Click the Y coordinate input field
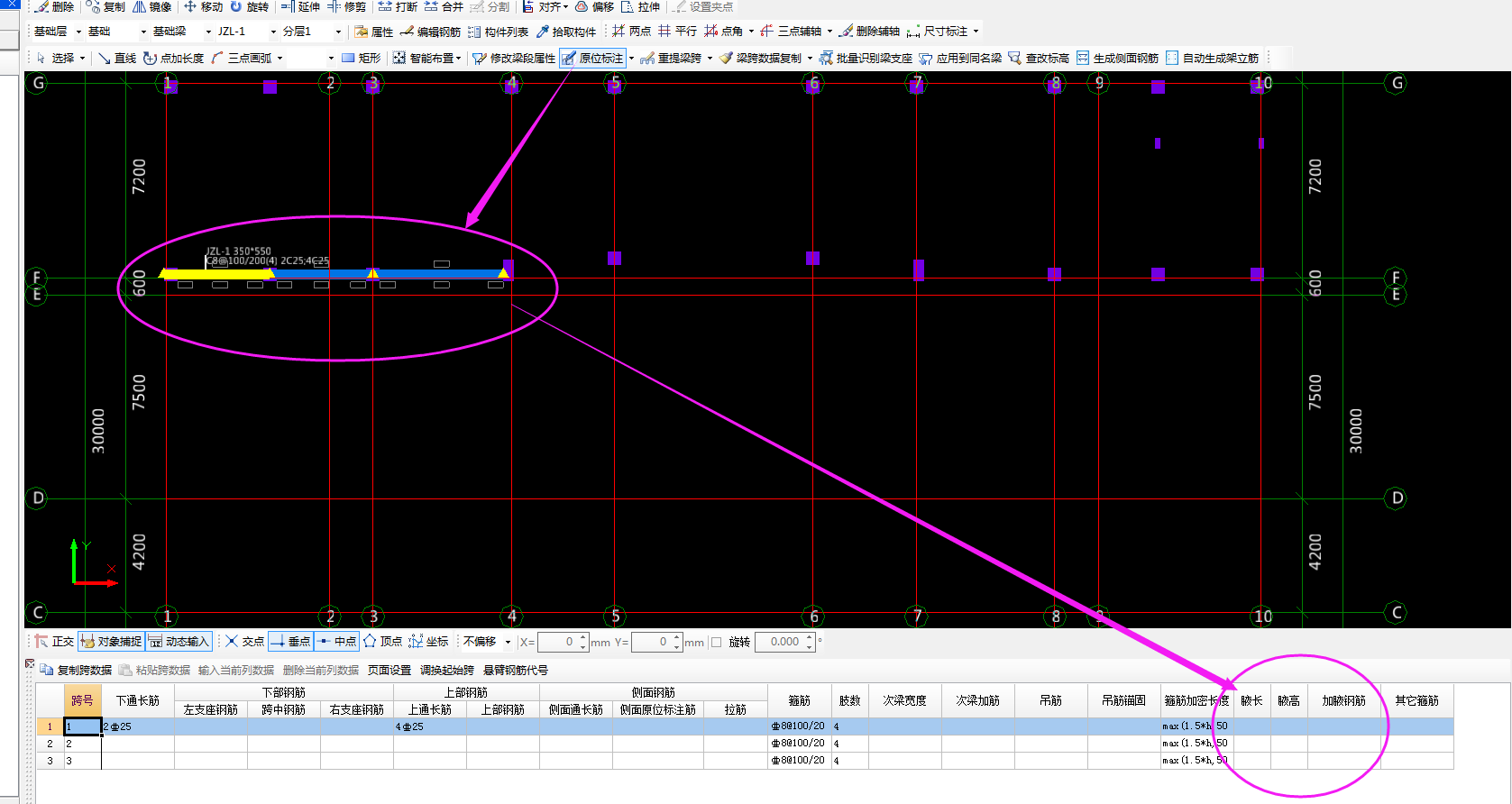1512x804 pixels. [x=656, y=642]
